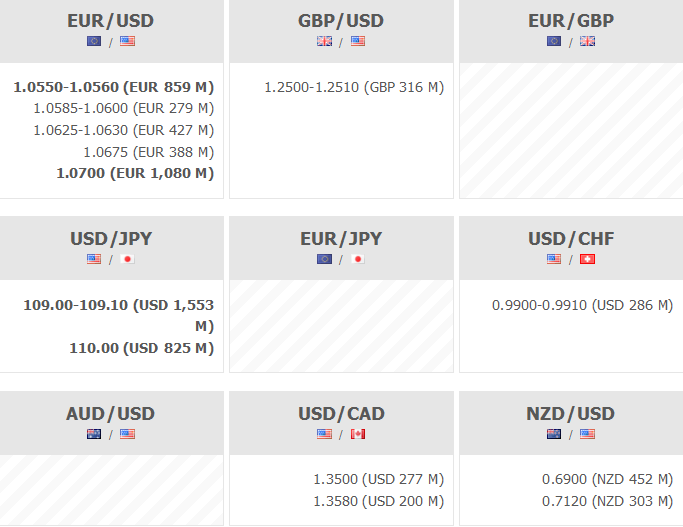Click the US flag in USD/CHF card
683x527 pixels.
point(554,259)
